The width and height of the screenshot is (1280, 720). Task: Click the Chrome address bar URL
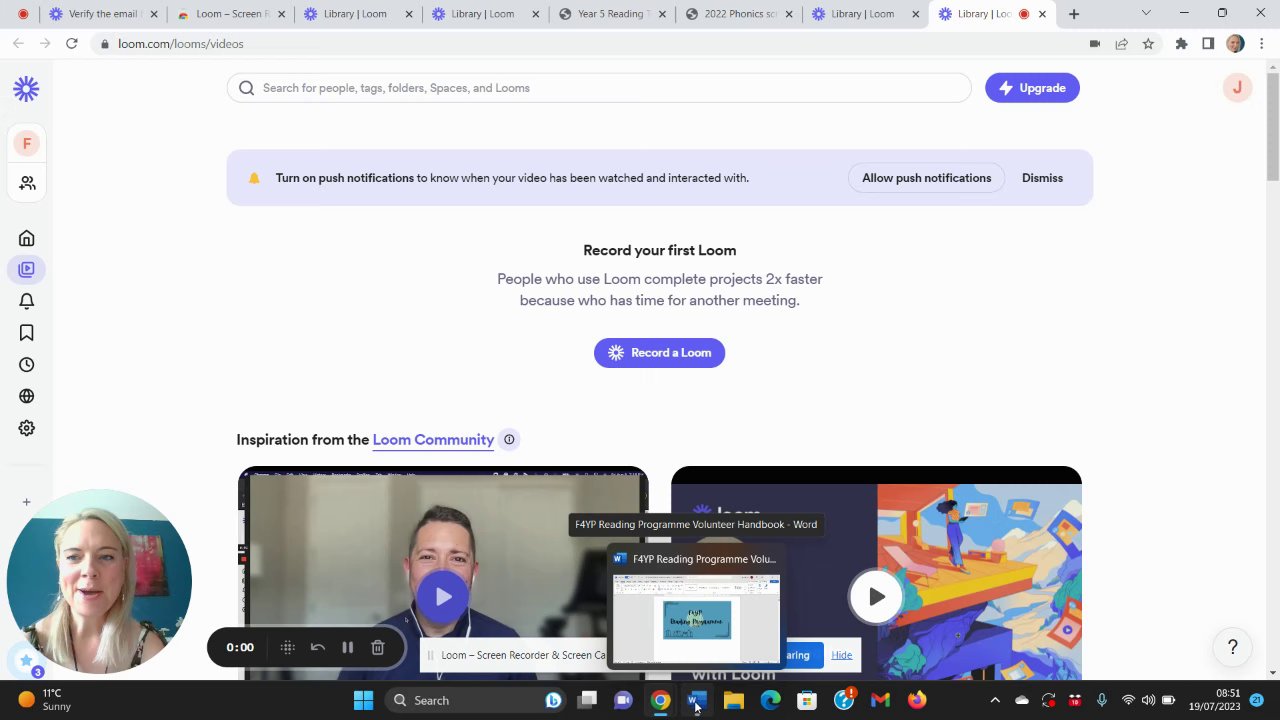tap(181, 44)
